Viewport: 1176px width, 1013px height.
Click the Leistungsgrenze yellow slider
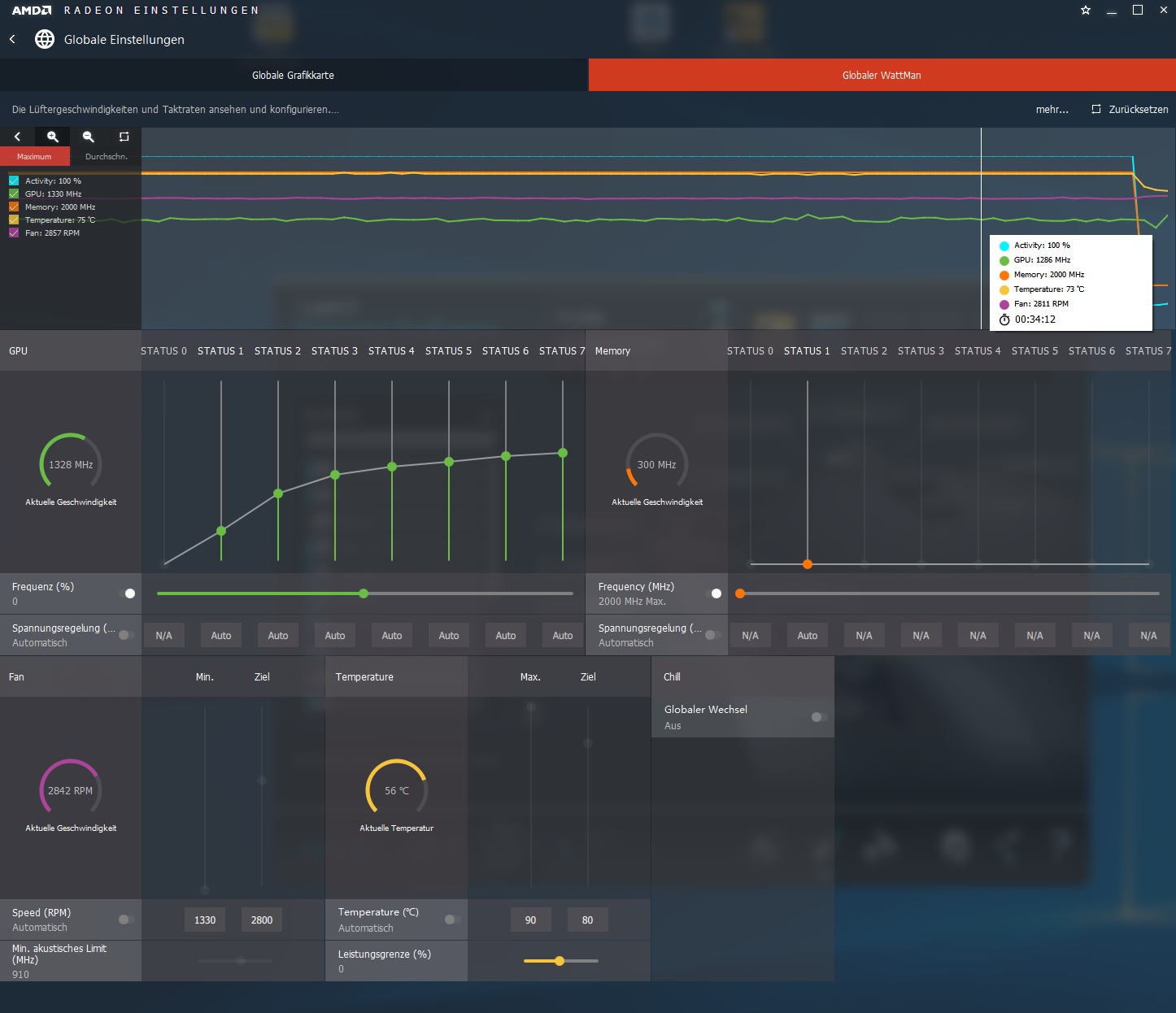(x=560, y=961)
